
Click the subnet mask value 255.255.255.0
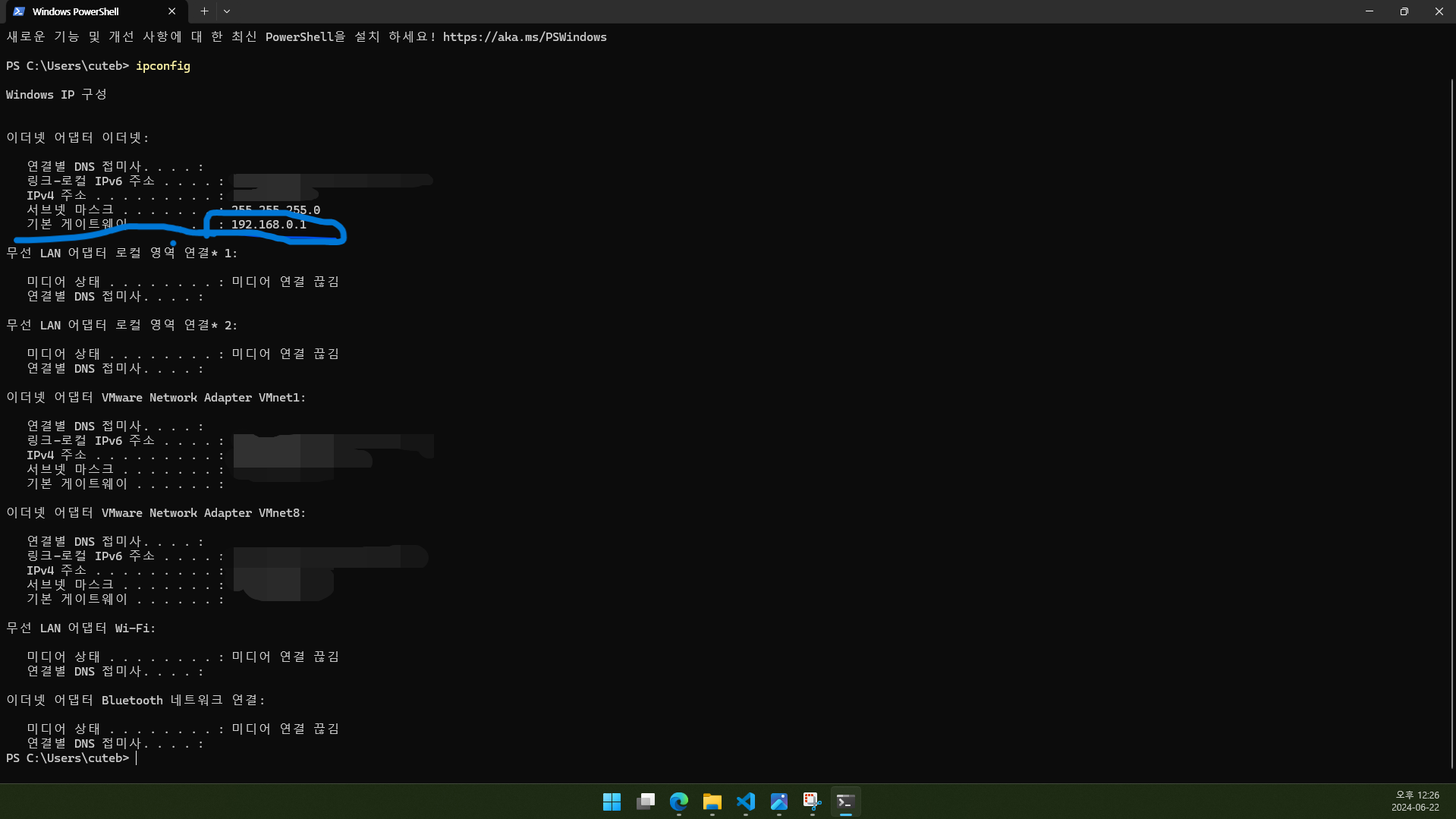click(275, 210)
